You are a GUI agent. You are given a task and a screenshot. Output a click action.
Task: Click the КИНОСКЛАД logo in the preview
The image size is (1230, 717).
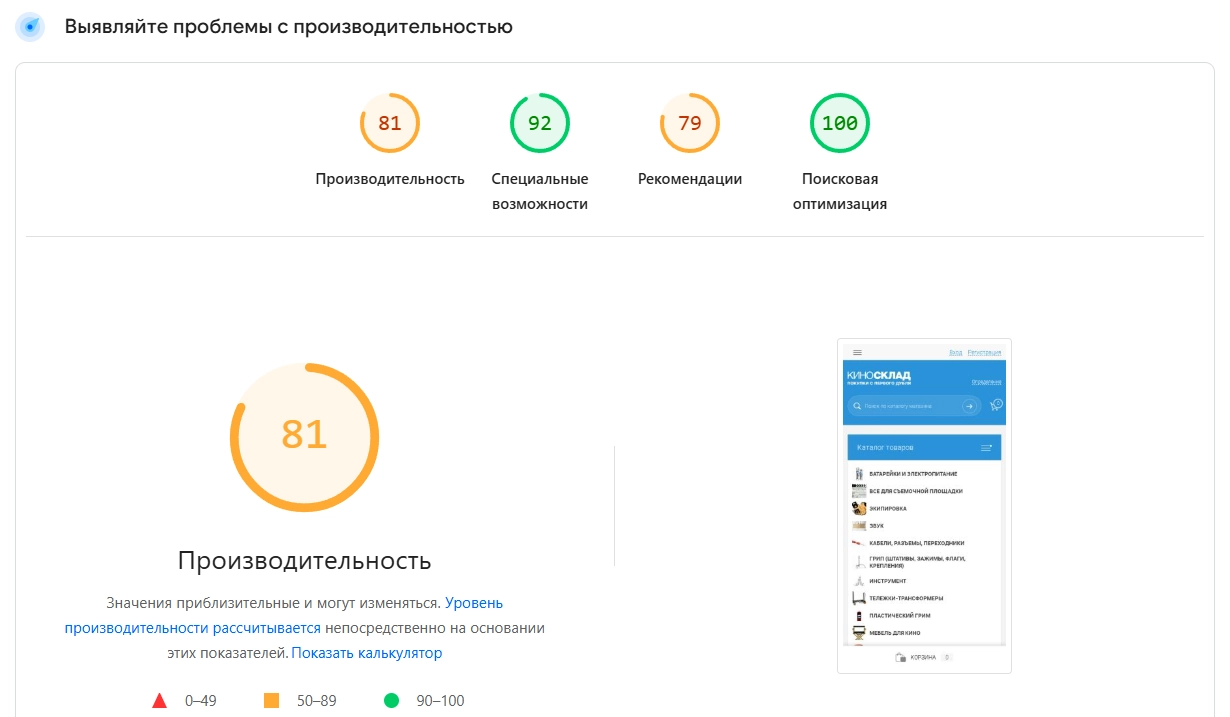[x=879, y=377]
